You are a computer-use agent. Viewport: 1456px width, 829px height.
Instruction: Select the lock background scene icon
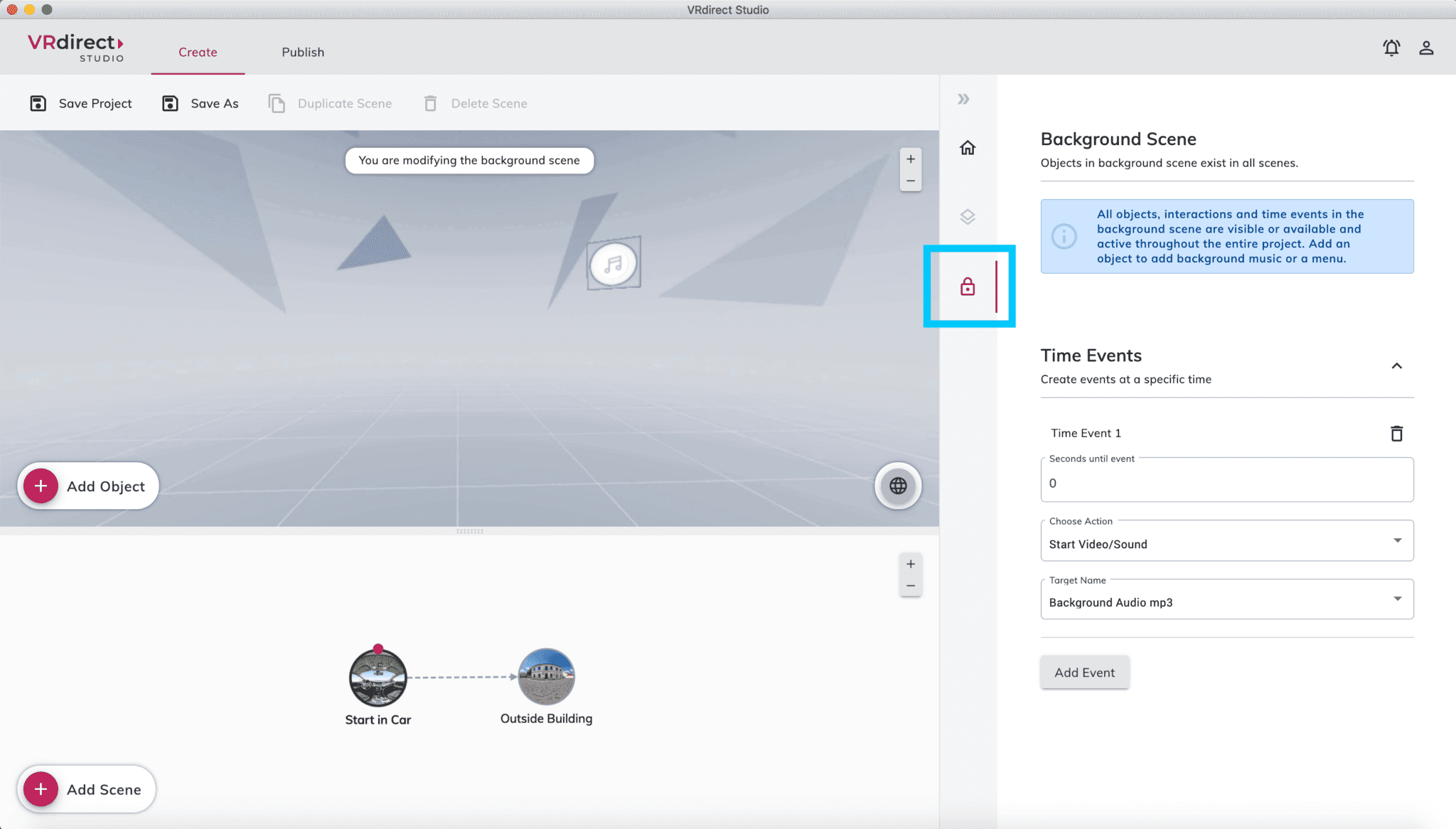click(968, 287)
